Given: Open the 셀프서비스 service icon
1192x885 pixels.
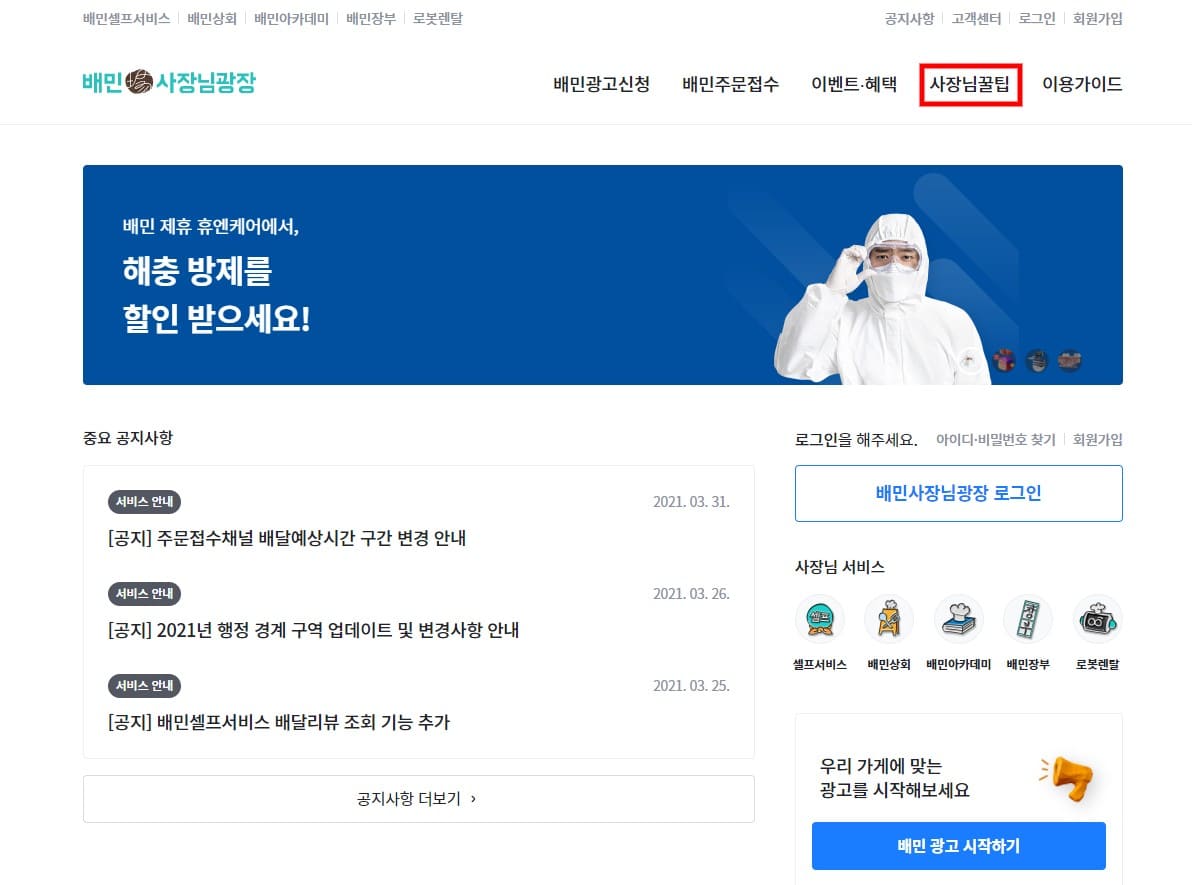Looking at the screenshot, I should coord(820,620).
